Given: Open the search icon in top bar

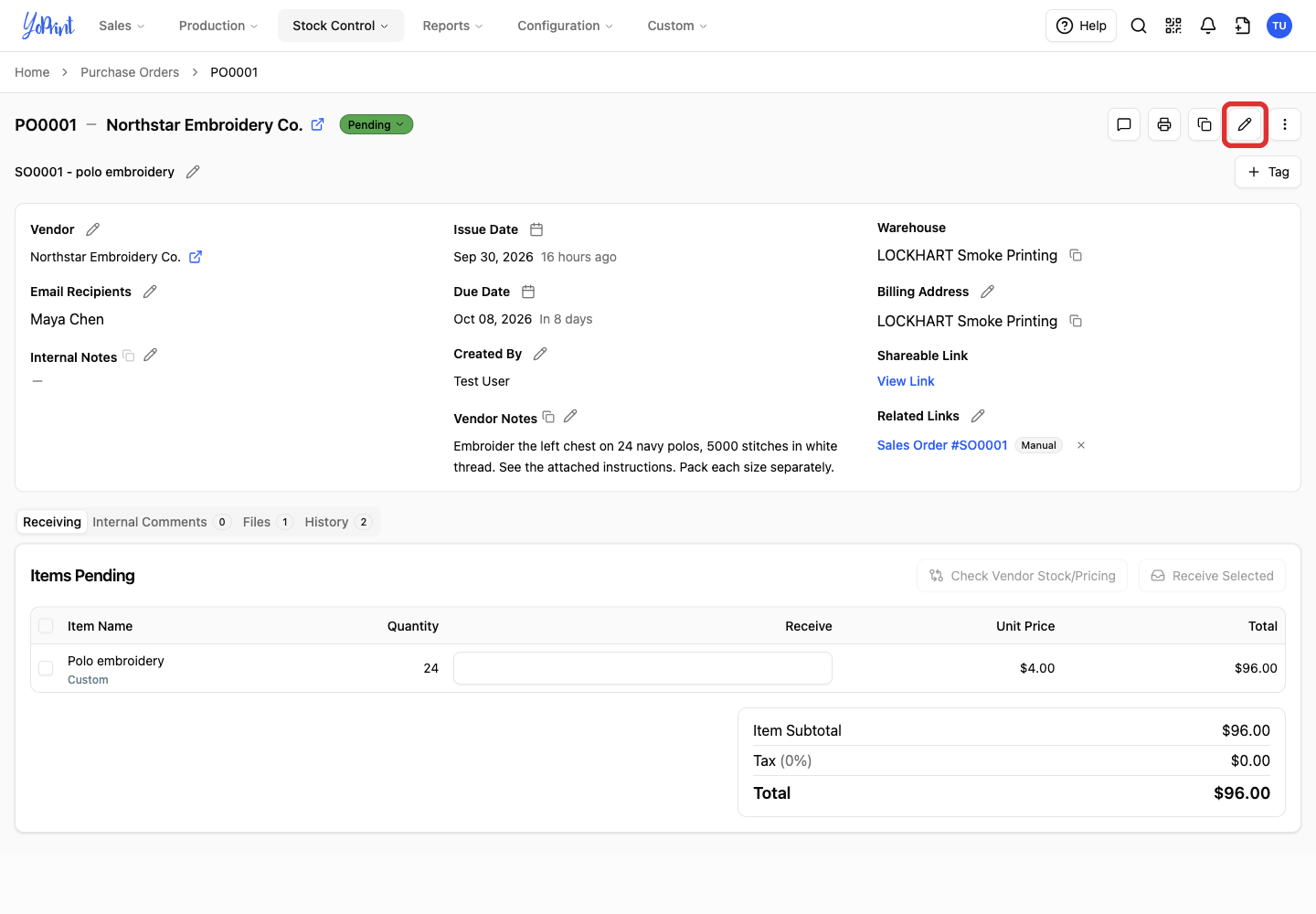Looking at the screenshot, I should 1139,26.
